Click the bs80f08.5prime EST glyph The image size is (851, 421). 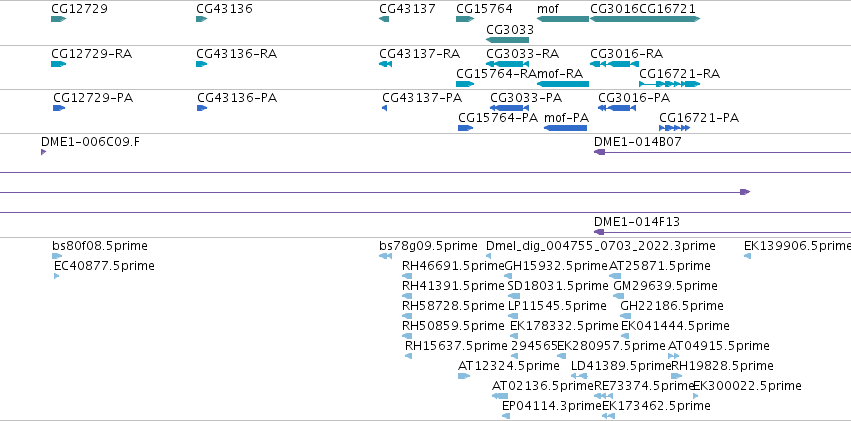[57, 256]
